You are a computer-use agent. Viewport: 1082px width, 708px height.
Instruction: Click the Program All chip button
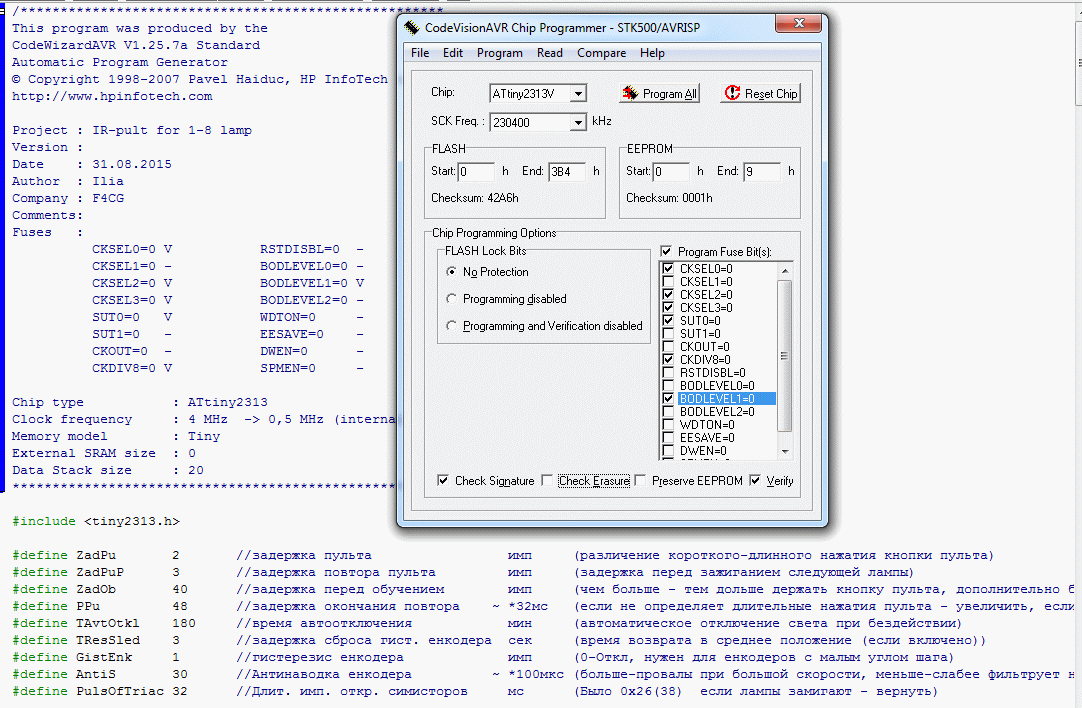click(x=659, y=93)
